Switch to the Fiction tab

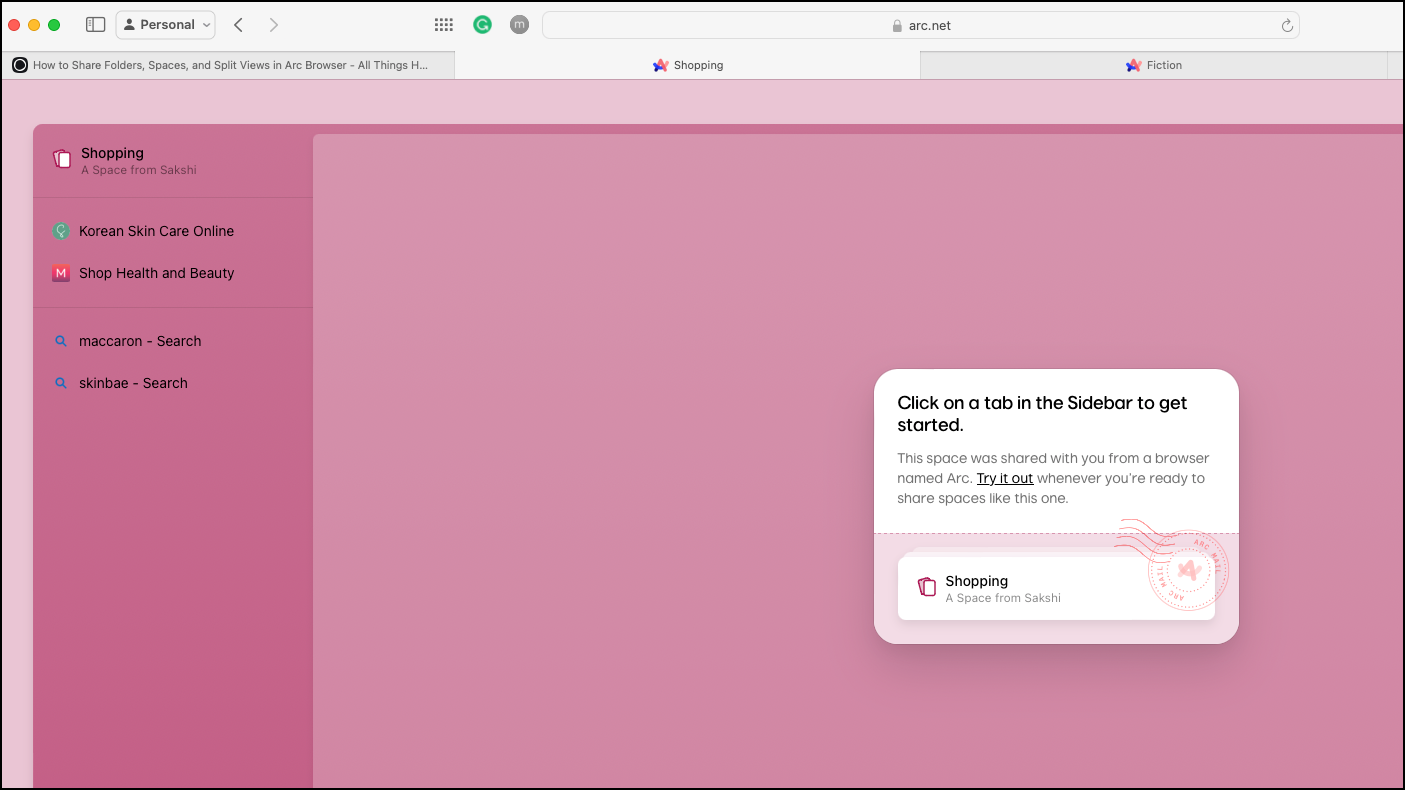[1154, 65]
